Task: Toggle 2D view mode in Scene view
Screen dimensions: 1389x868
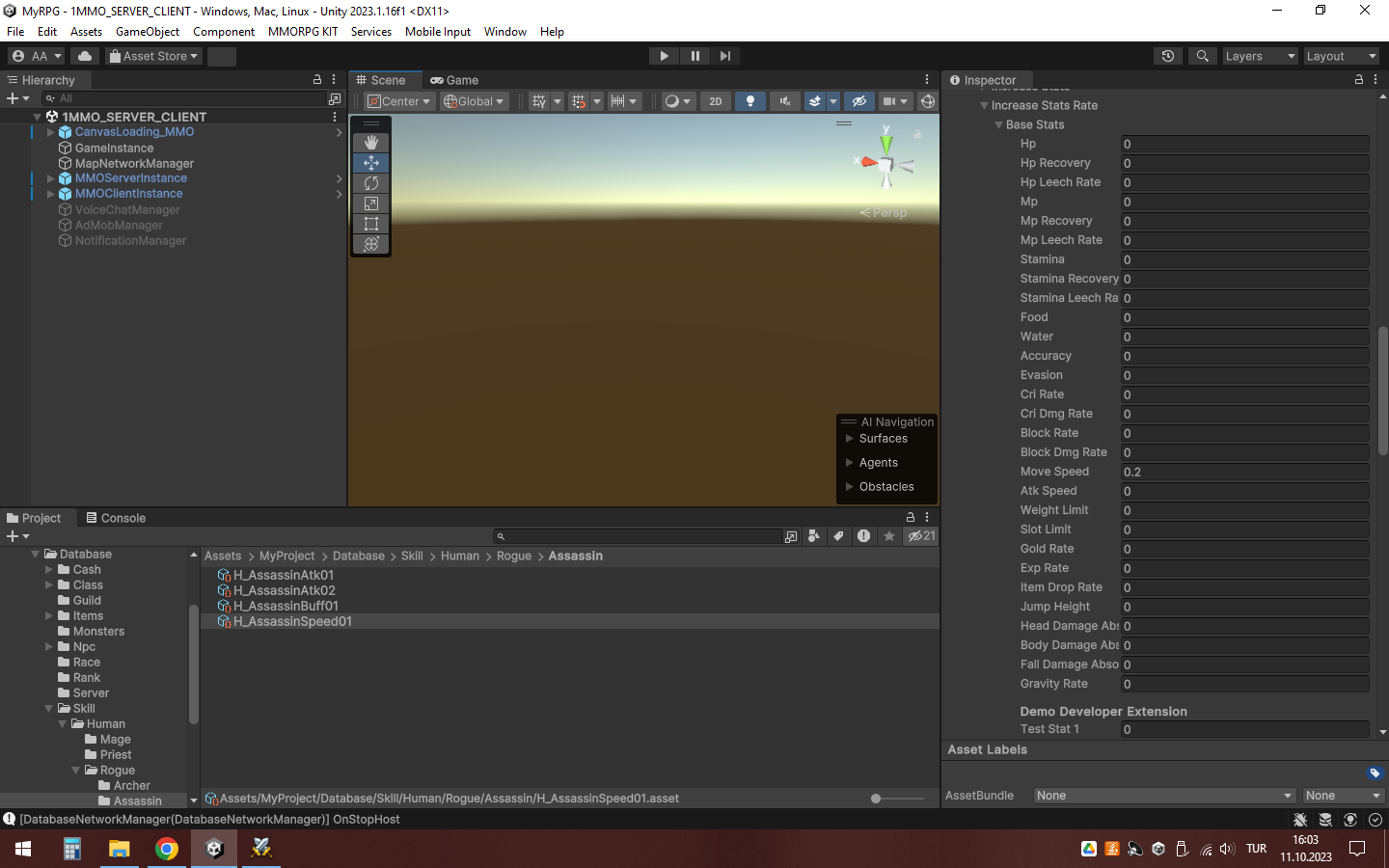Action: pyautogui.click(x=715, y=100)
